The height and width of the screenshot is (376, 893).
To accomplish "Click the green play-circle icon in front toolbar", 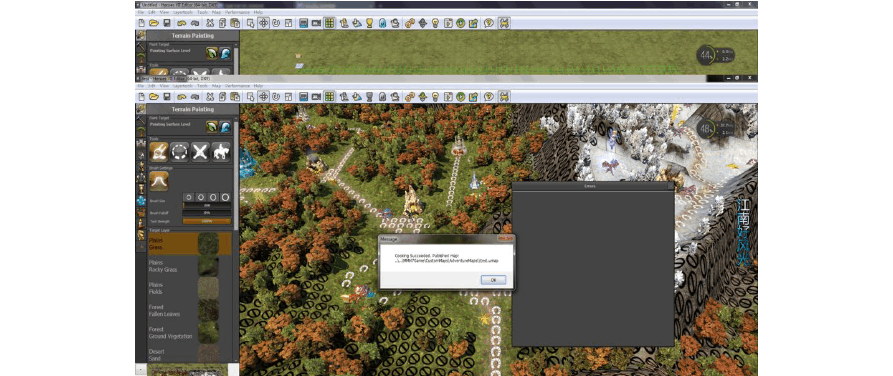I will [461, 96].
